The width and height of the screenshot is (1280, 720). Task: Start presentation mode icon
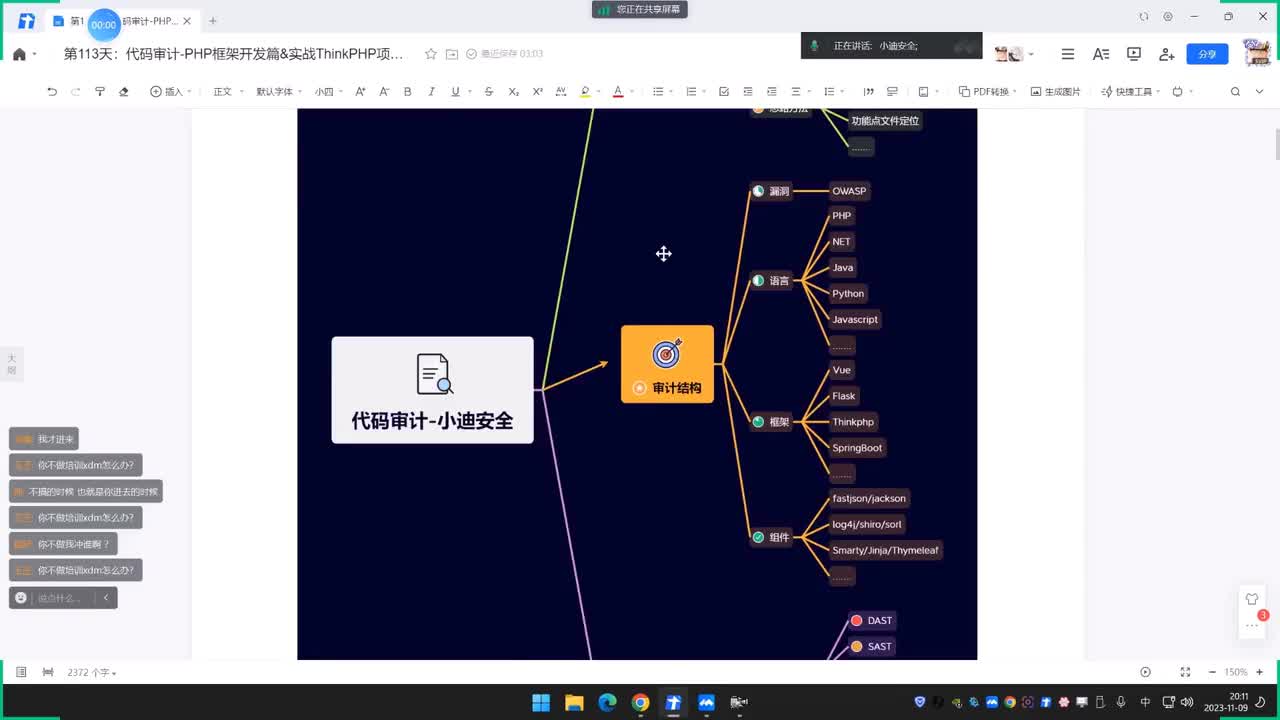tap(1134, 54)
